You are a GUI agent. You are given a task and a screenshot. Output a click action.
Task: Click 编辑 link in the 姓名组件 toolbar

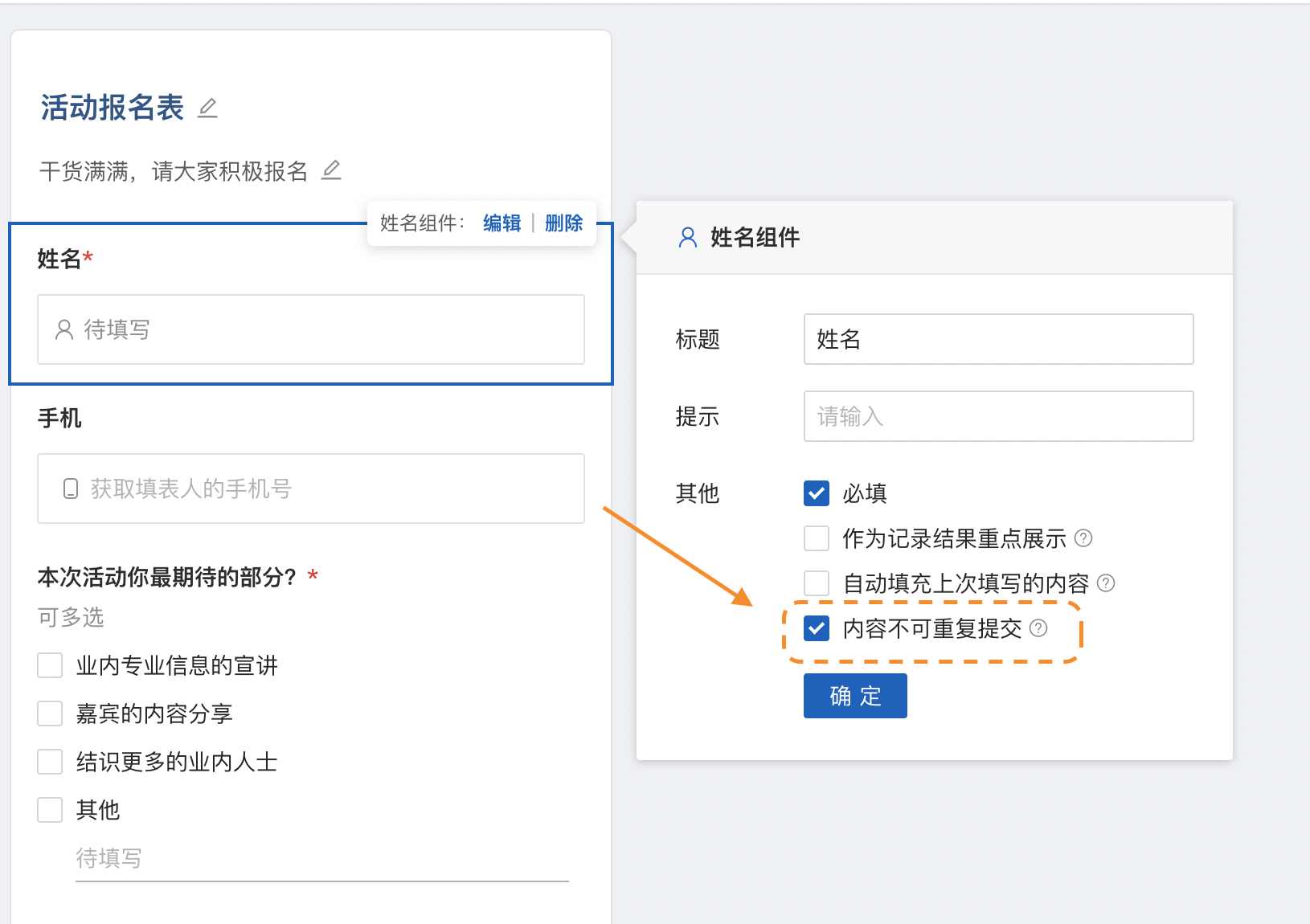[x=501, y=223]
